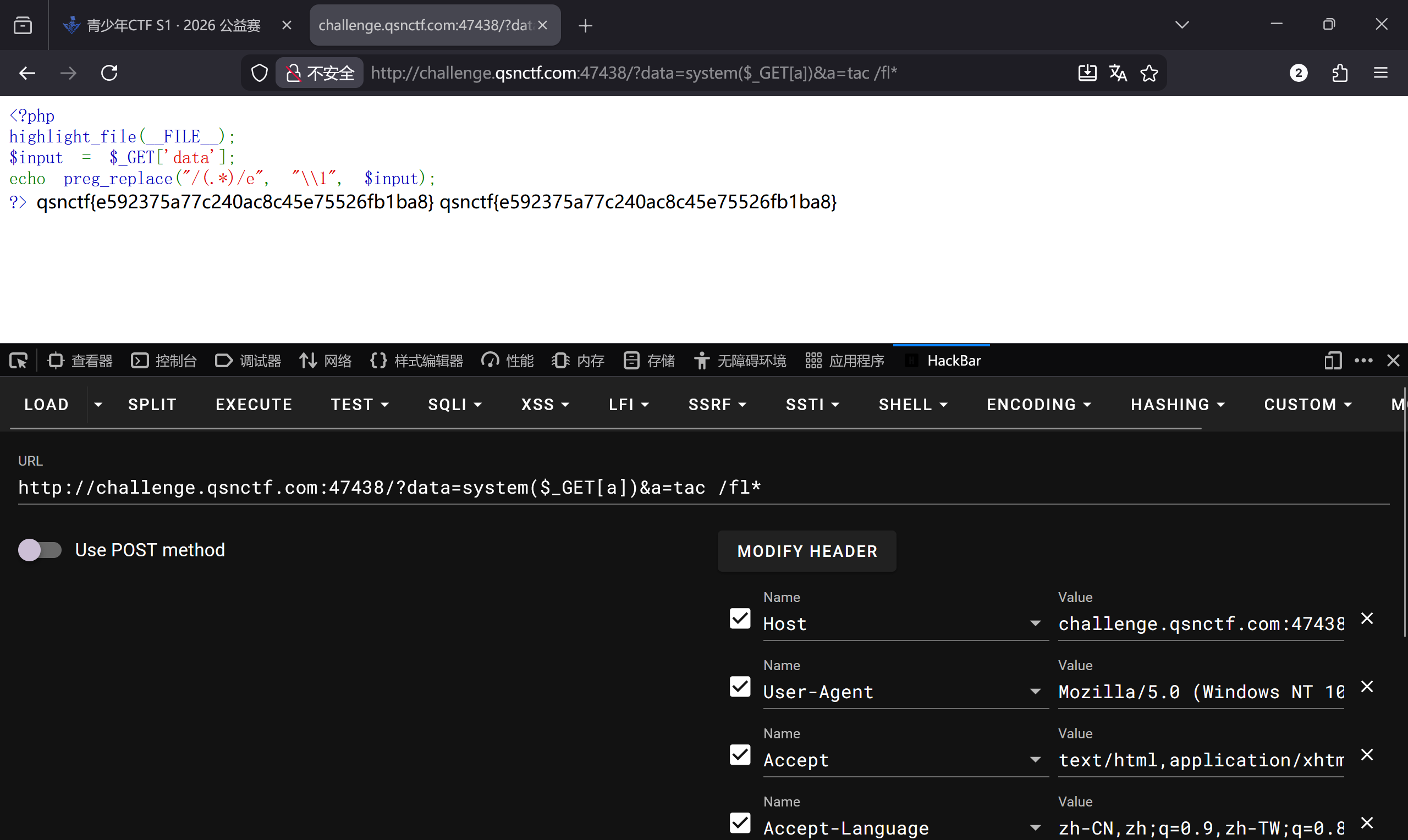Expand the ENCODING dropdown

click(1038, 405)
